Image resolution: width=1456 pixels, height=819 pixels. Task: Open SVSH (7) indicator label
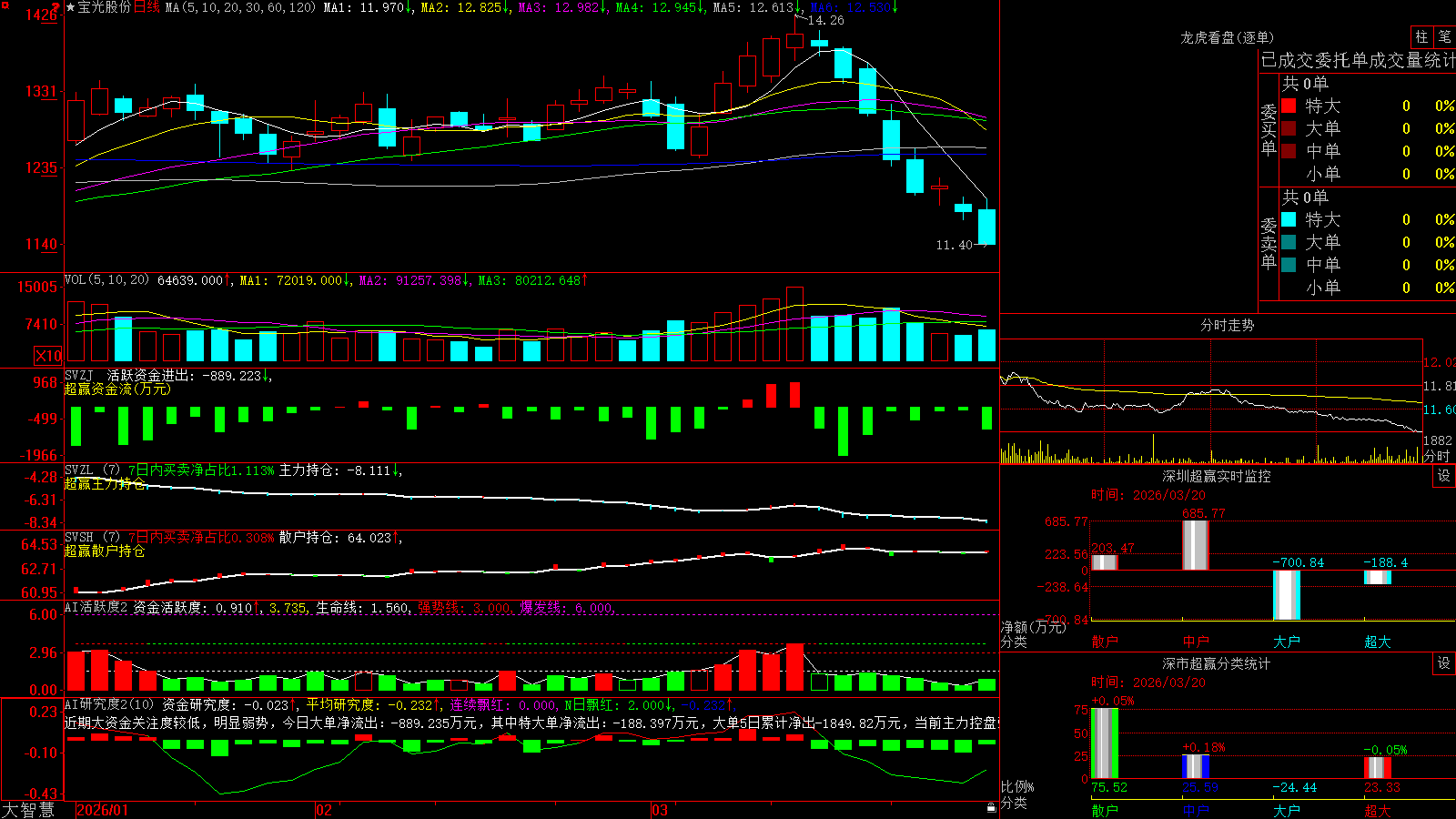pyautogui.click(x=93, y=538)
